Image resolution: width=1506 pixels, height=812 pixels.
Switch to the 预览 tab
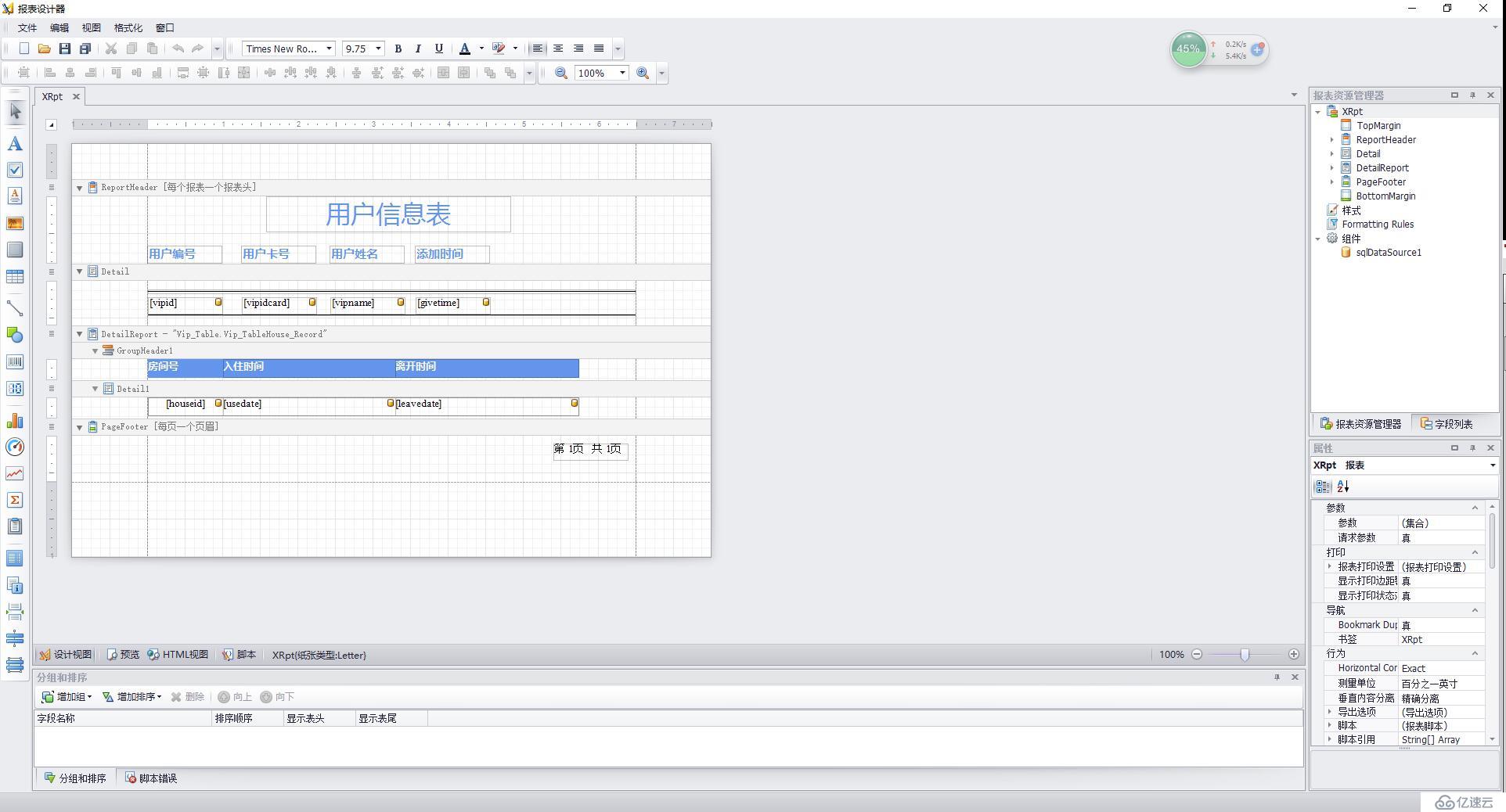pos(123,655)
